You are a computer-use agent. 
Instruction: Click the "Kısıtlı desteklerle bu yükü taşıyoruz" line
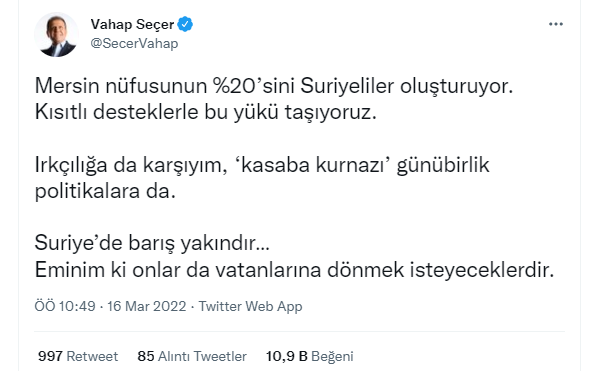(x=205, y=112)
